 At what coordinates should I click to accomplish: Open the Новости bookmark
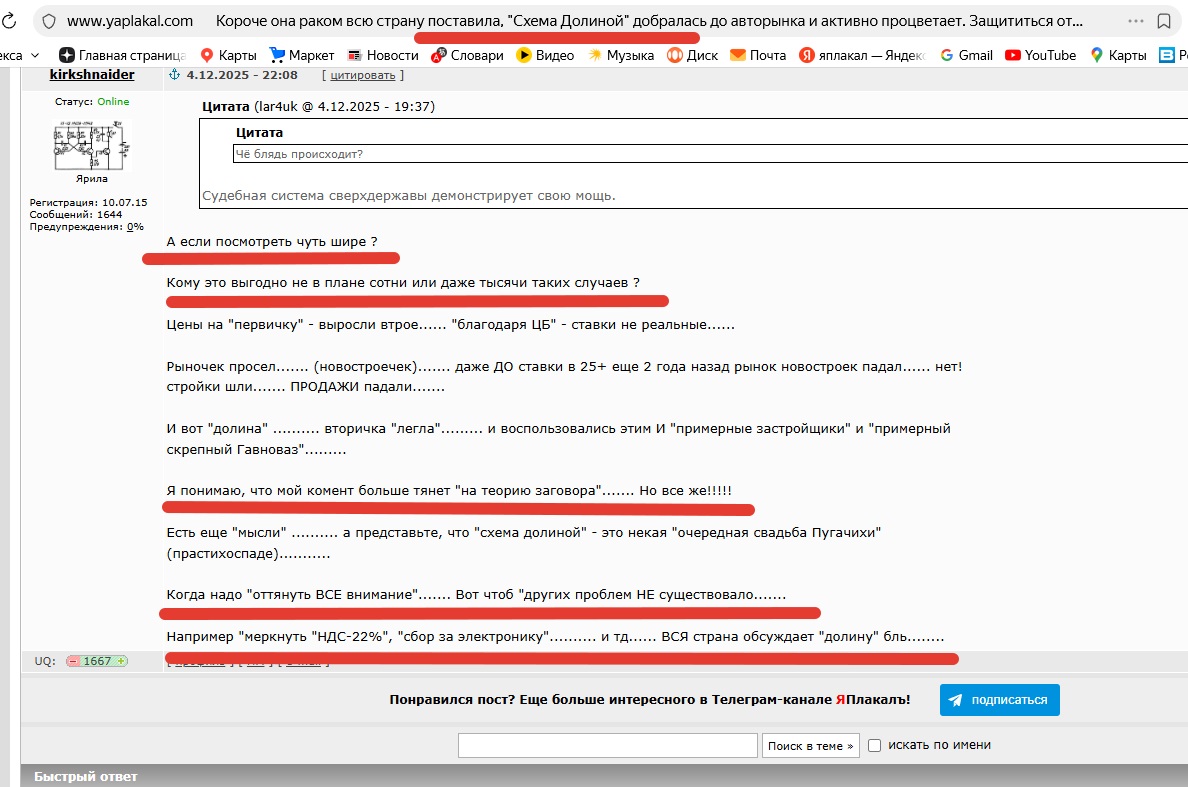383,55
